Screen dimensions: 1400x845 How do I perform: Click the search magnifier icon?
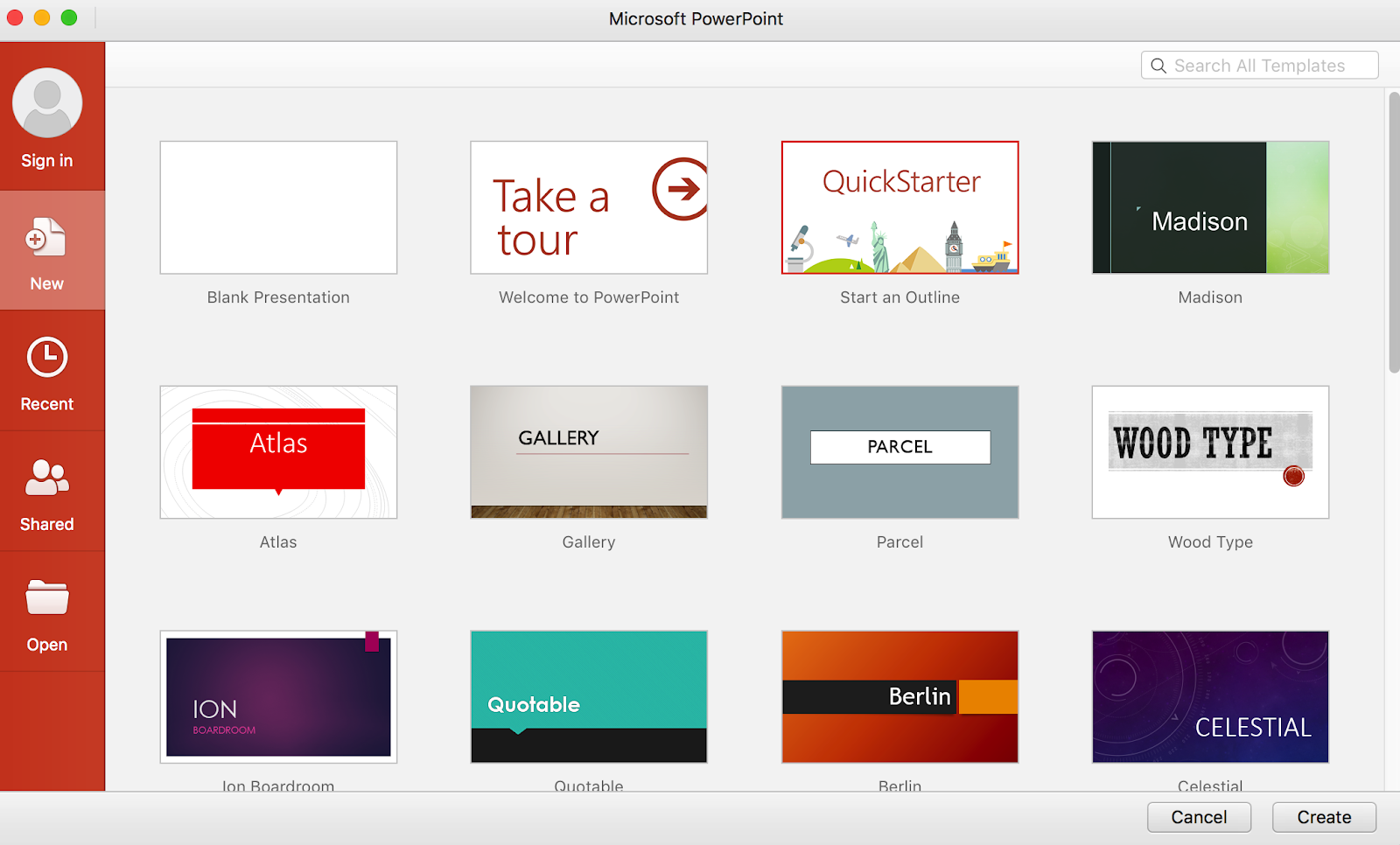[x=1158, y=66]
